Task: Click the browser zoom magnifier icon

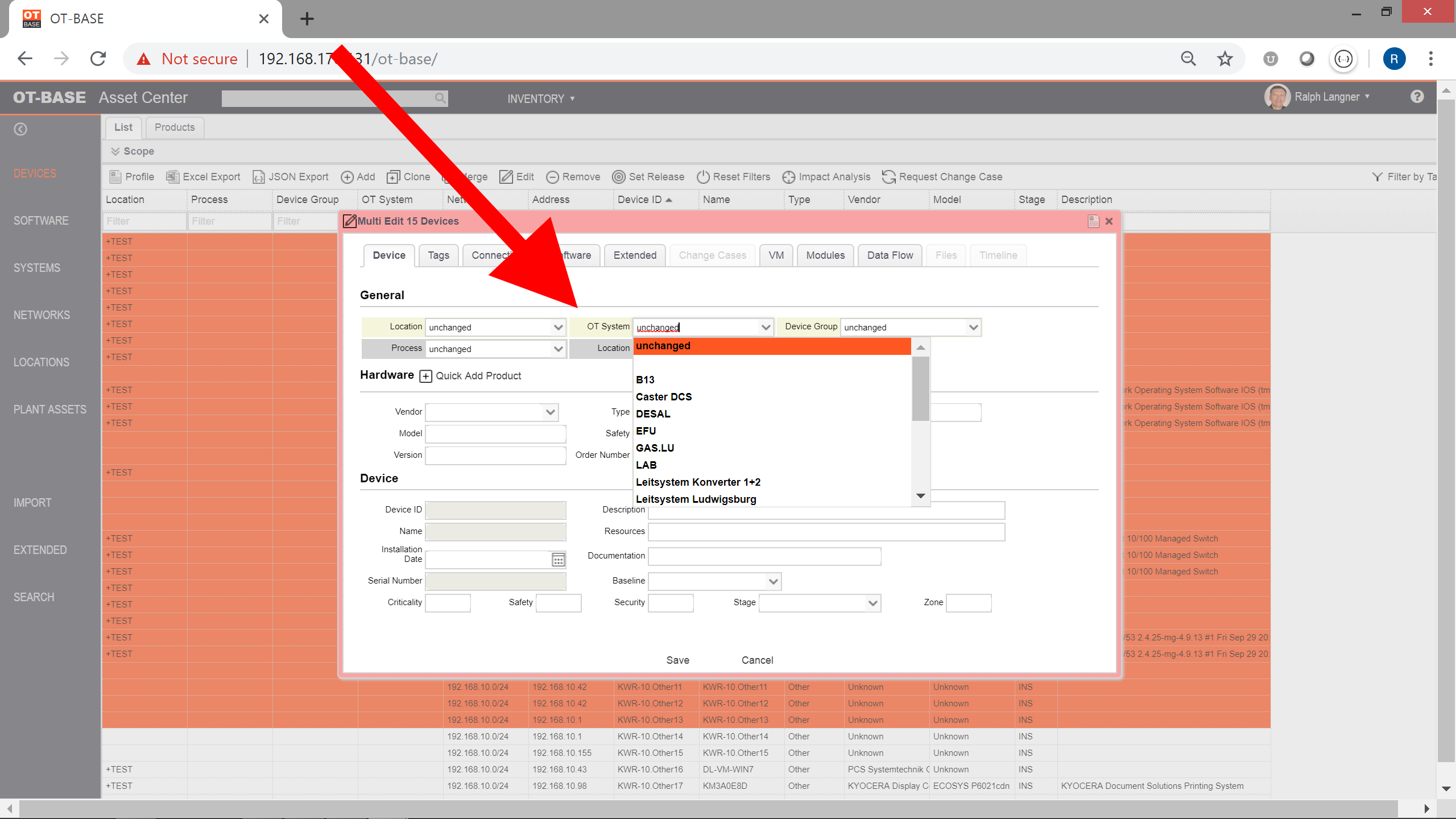Action: 1188,59
